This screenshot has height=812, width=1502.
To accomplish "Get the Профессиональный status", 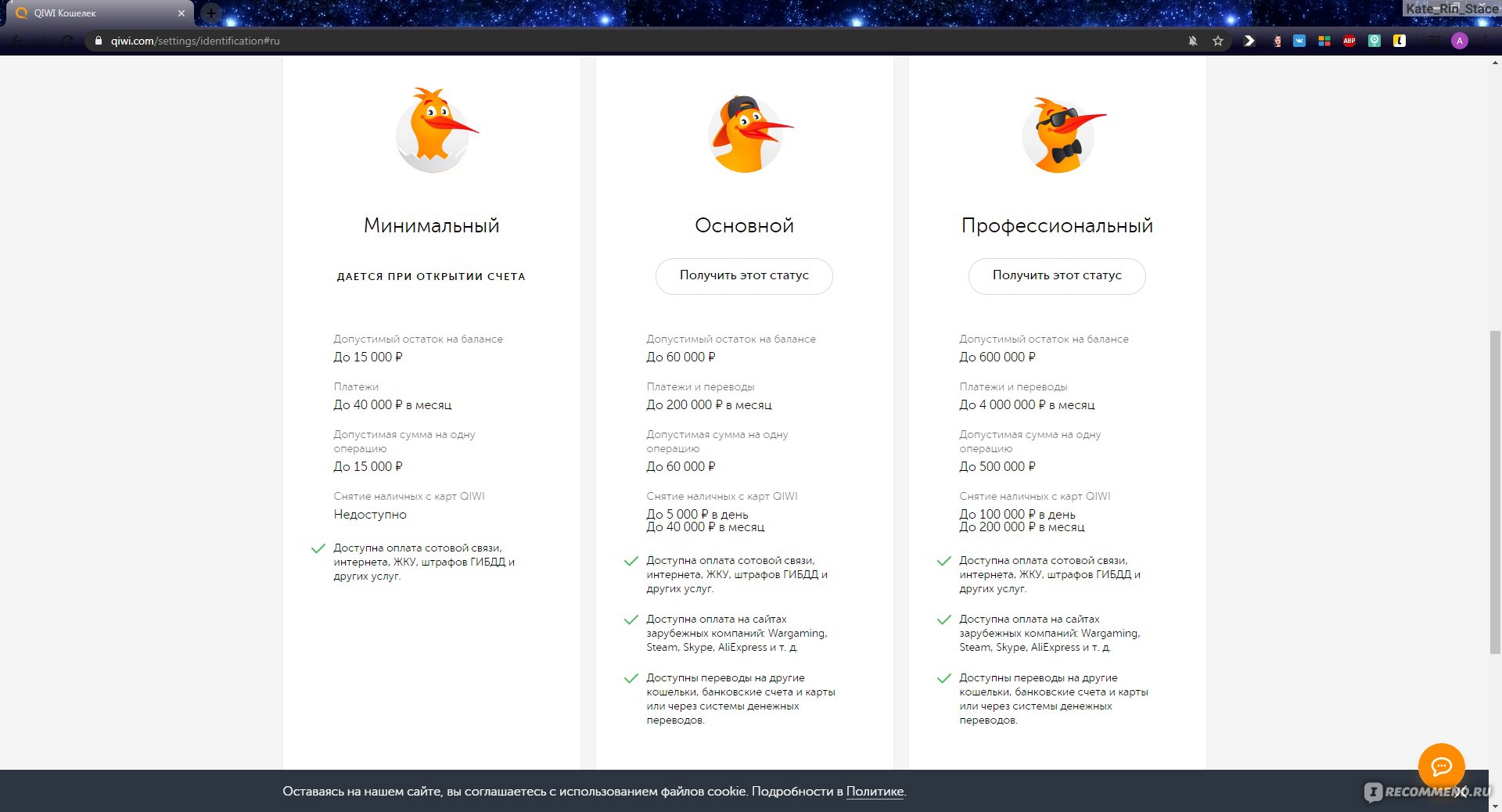I will pos(1057,276).
